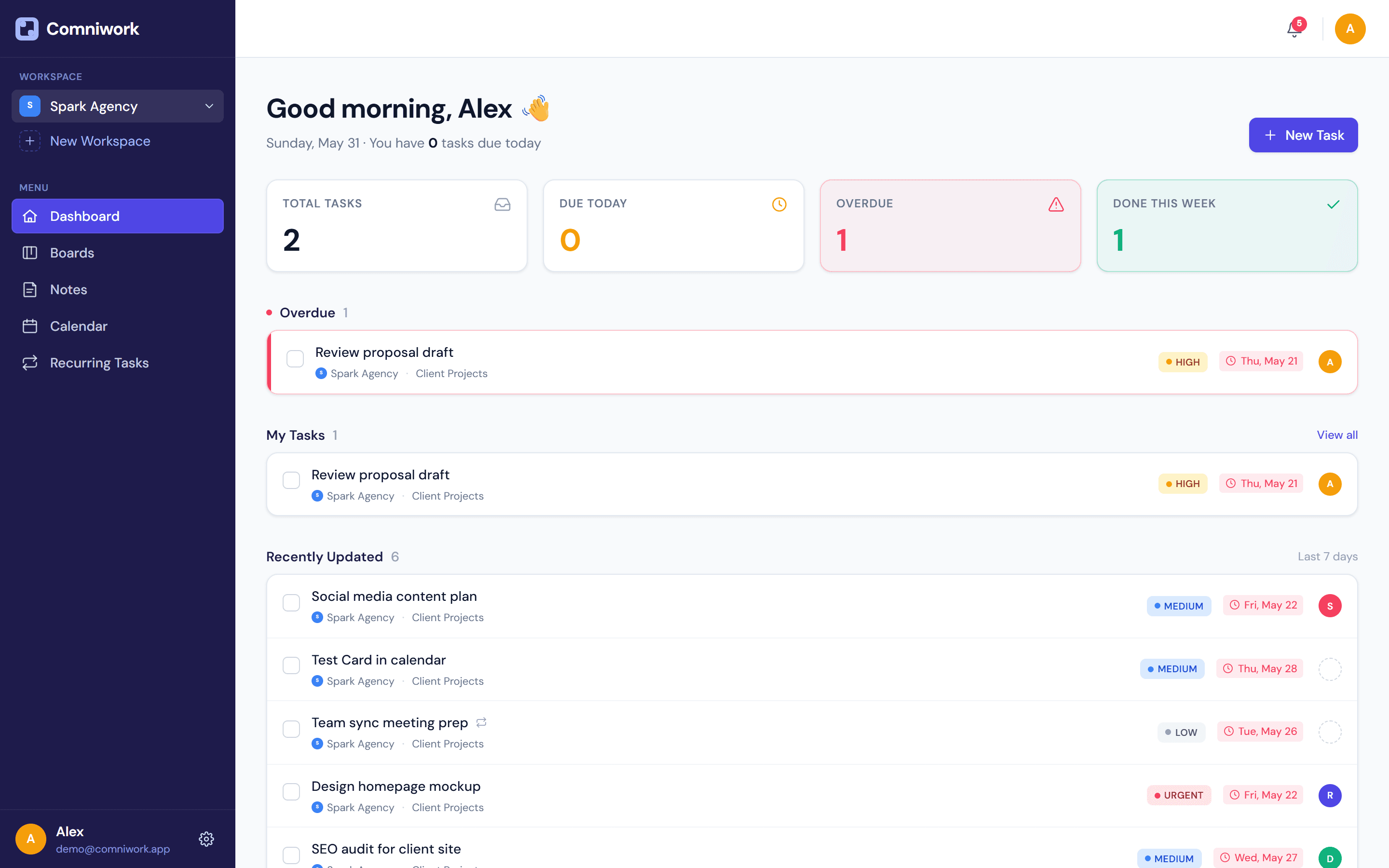1389x868 pixels.
Task: Click the clock icon on Due Today card
Action: [779, 204]
